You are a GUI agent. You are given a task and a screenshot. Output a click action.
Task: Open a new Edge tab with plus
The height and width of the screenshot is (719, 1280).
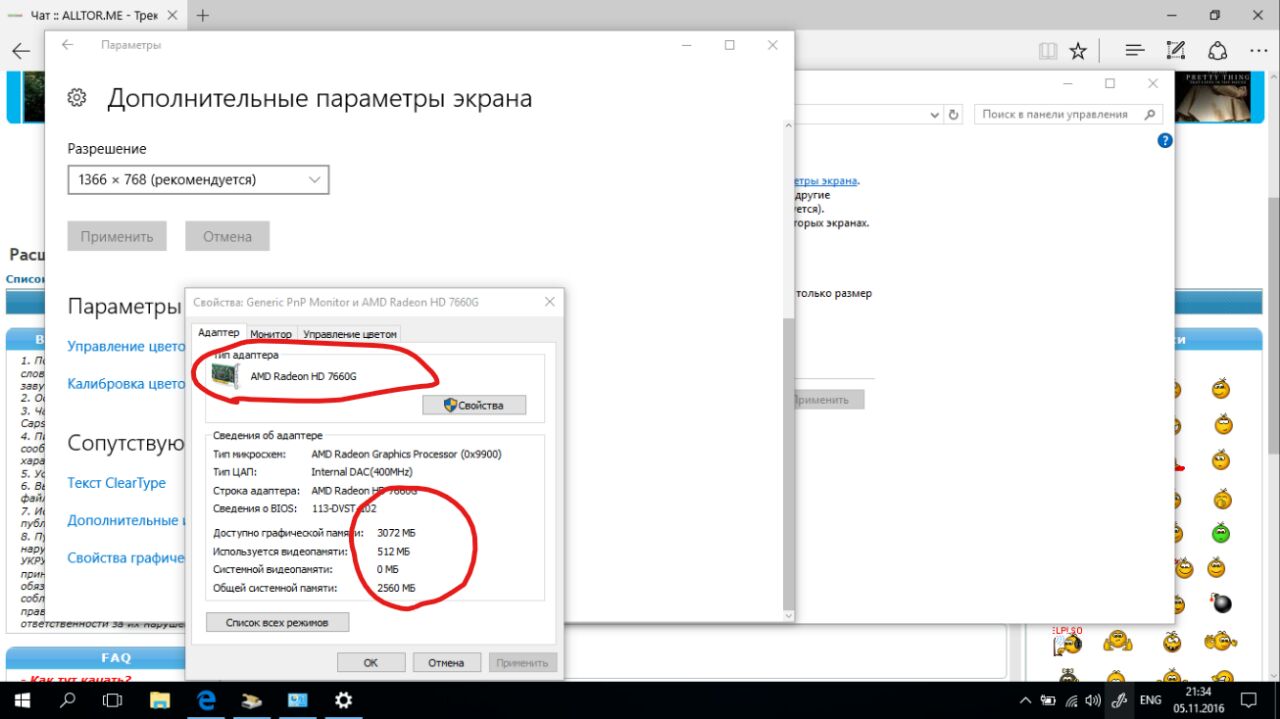203,15
